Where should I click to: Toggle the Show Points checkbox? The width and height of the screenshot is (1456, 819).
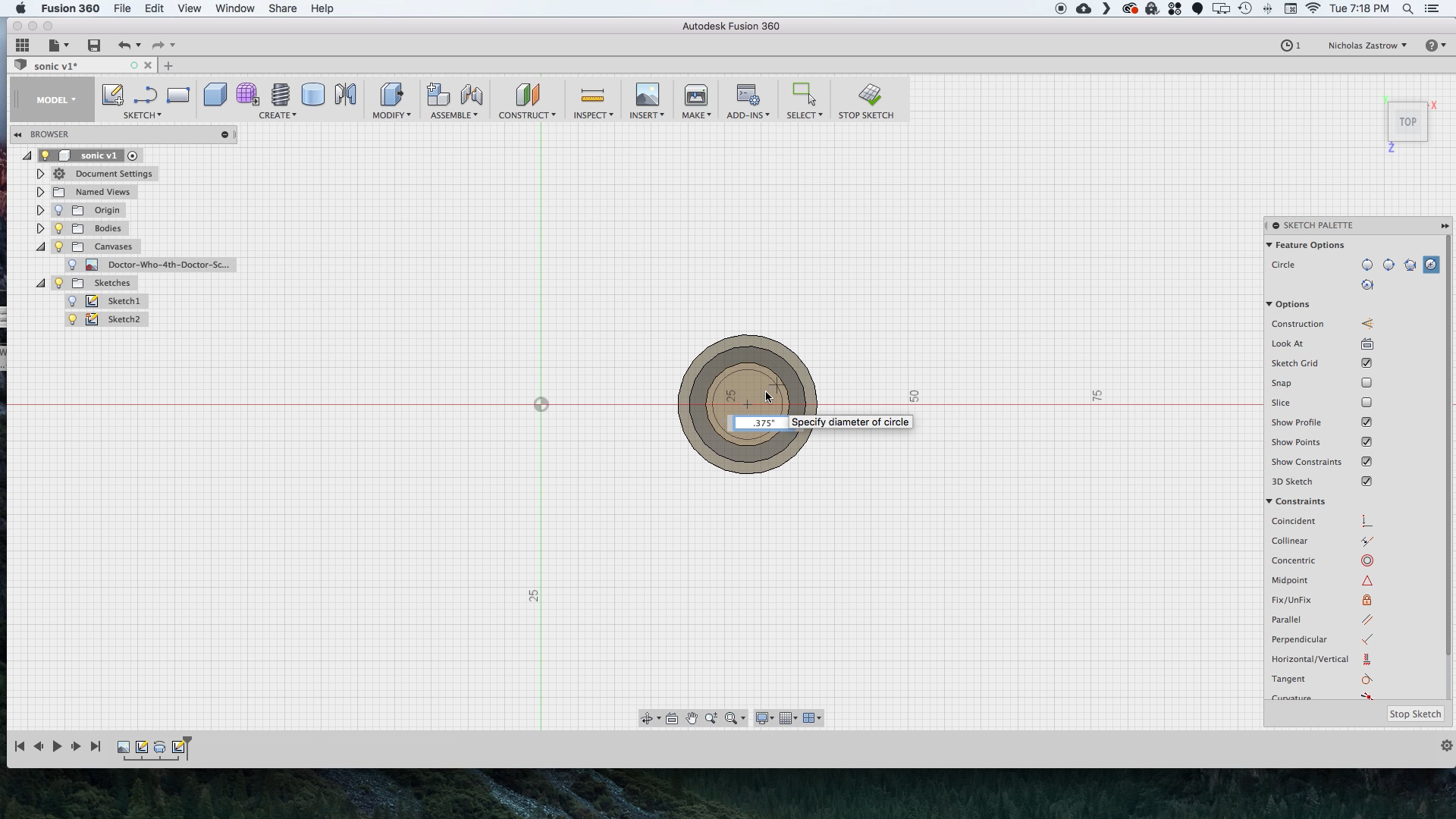point(1367,442)
